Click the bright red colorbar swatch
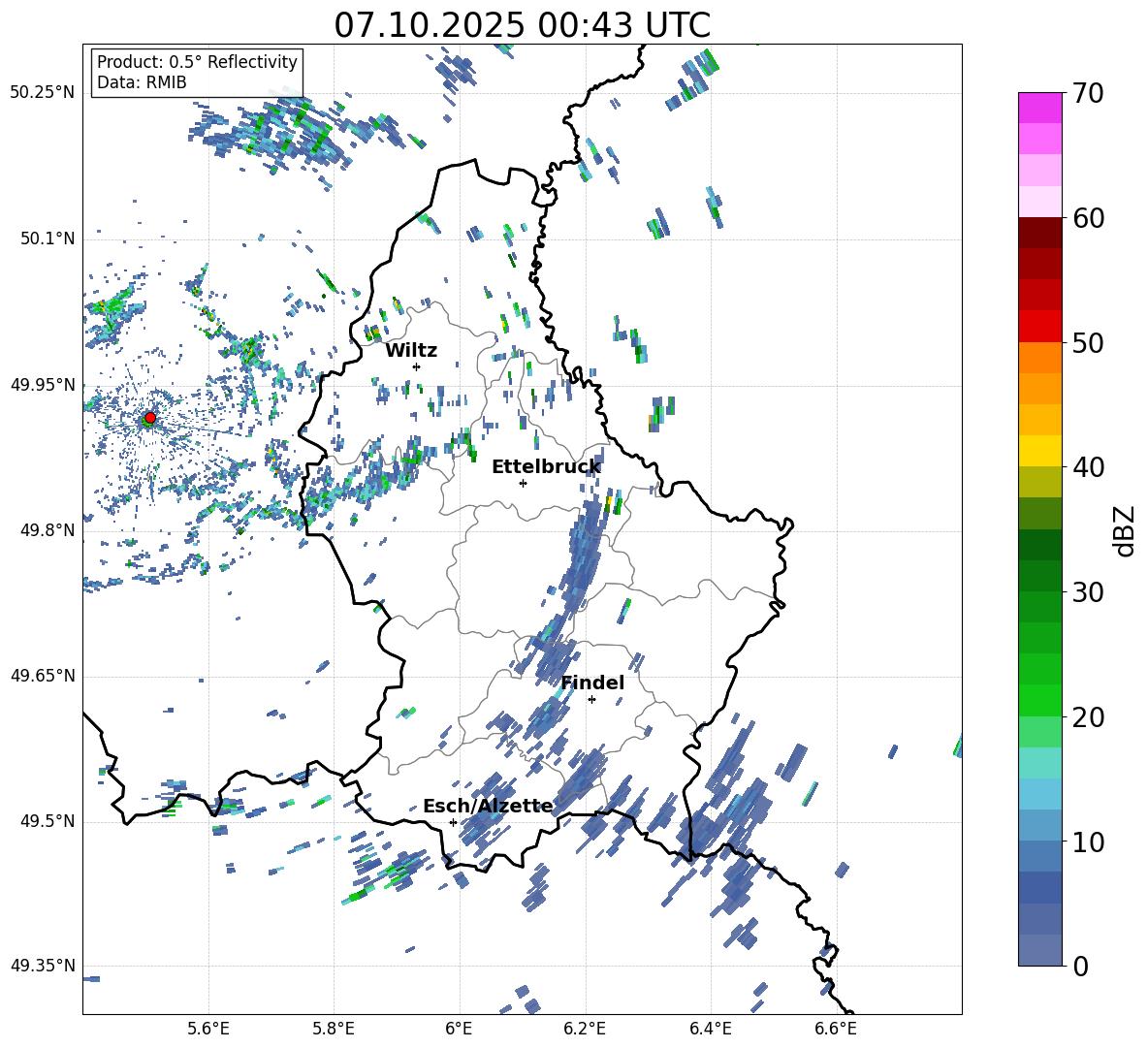The image size is (1148, 1048). [x=1039, y=327]
